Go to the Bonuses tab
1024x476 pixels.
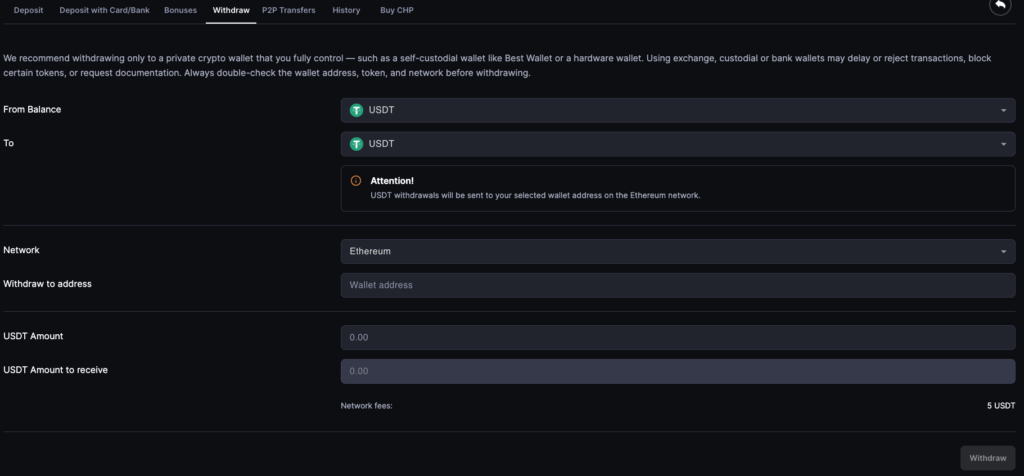pyautogui.click(x=180, y=10)
